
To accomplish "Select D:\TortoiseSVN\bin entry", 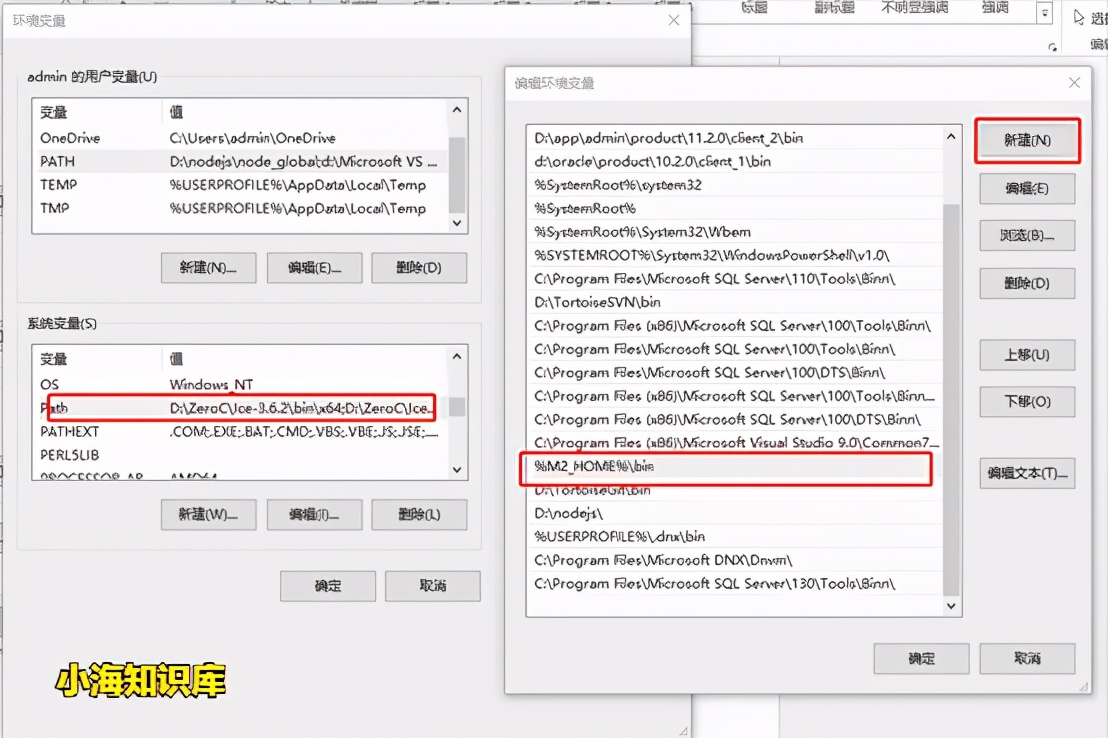I will pyautogui.click(x=736, y=302).
